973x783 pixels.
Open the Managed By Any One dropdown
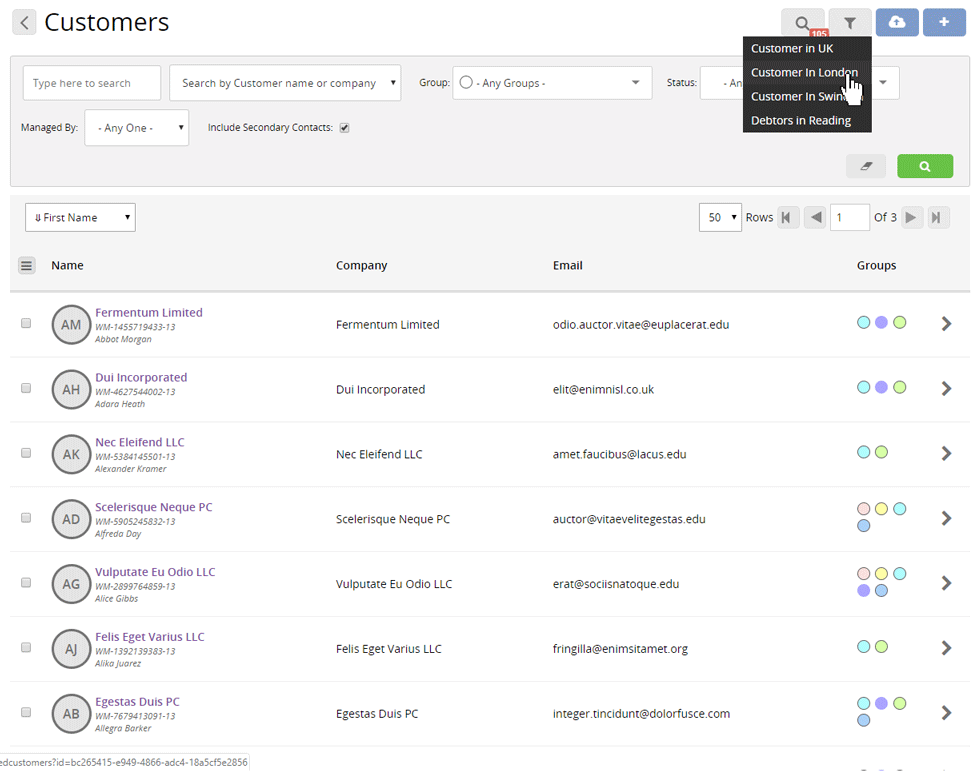[x=137, y=128]
